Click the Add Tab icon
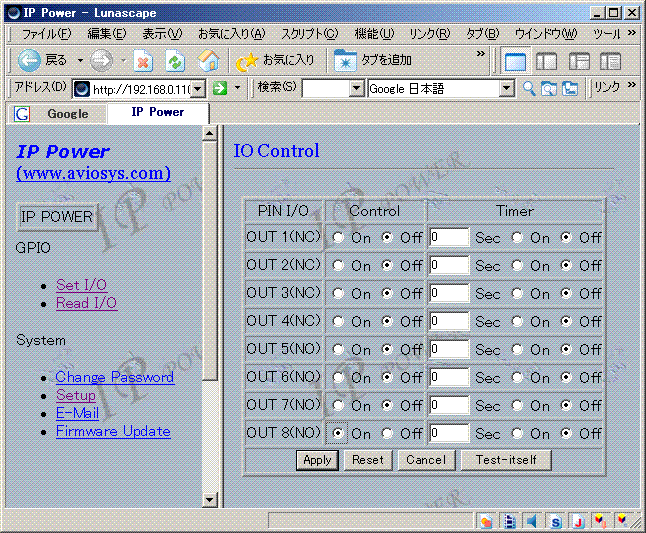 click(x=345, y=61)
